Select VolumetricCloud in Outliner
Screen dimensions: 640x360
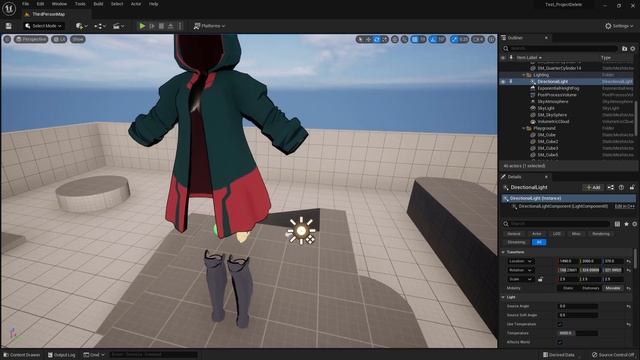coord(553,122)
